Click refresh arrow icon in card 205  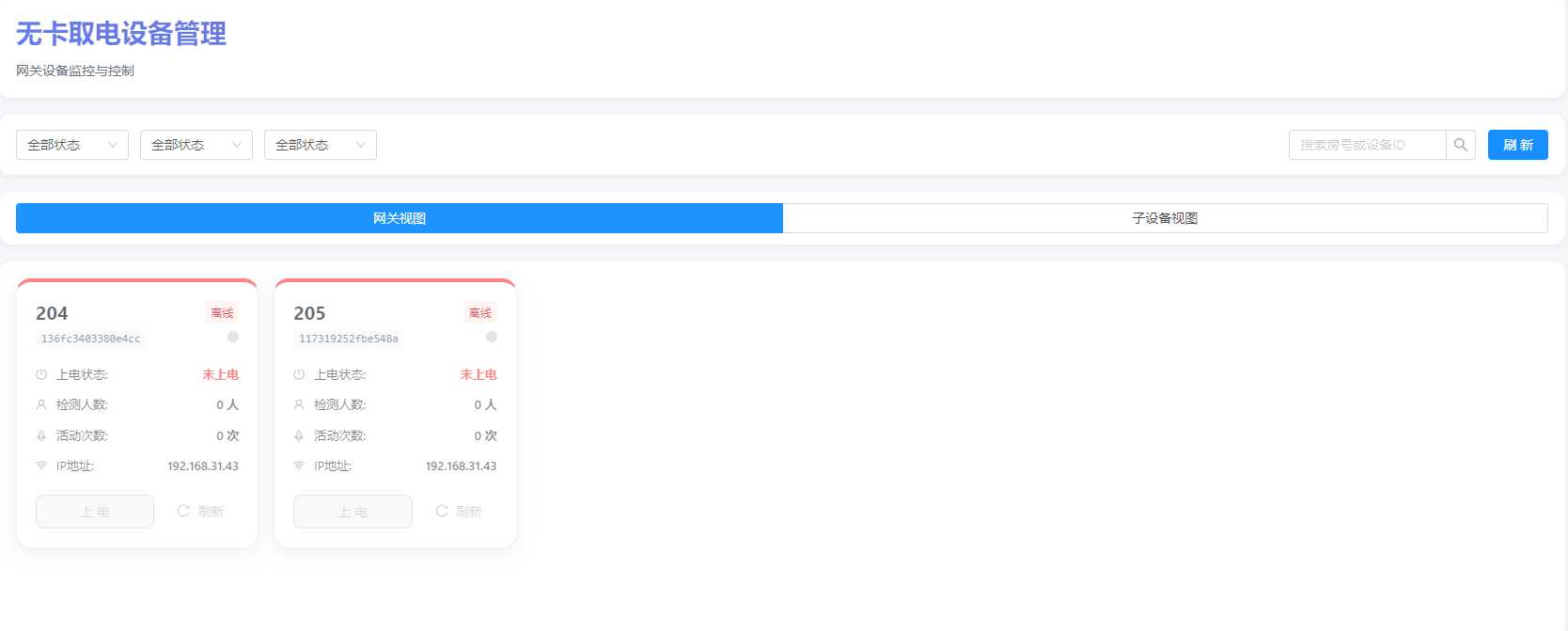(x=442, y=511)
